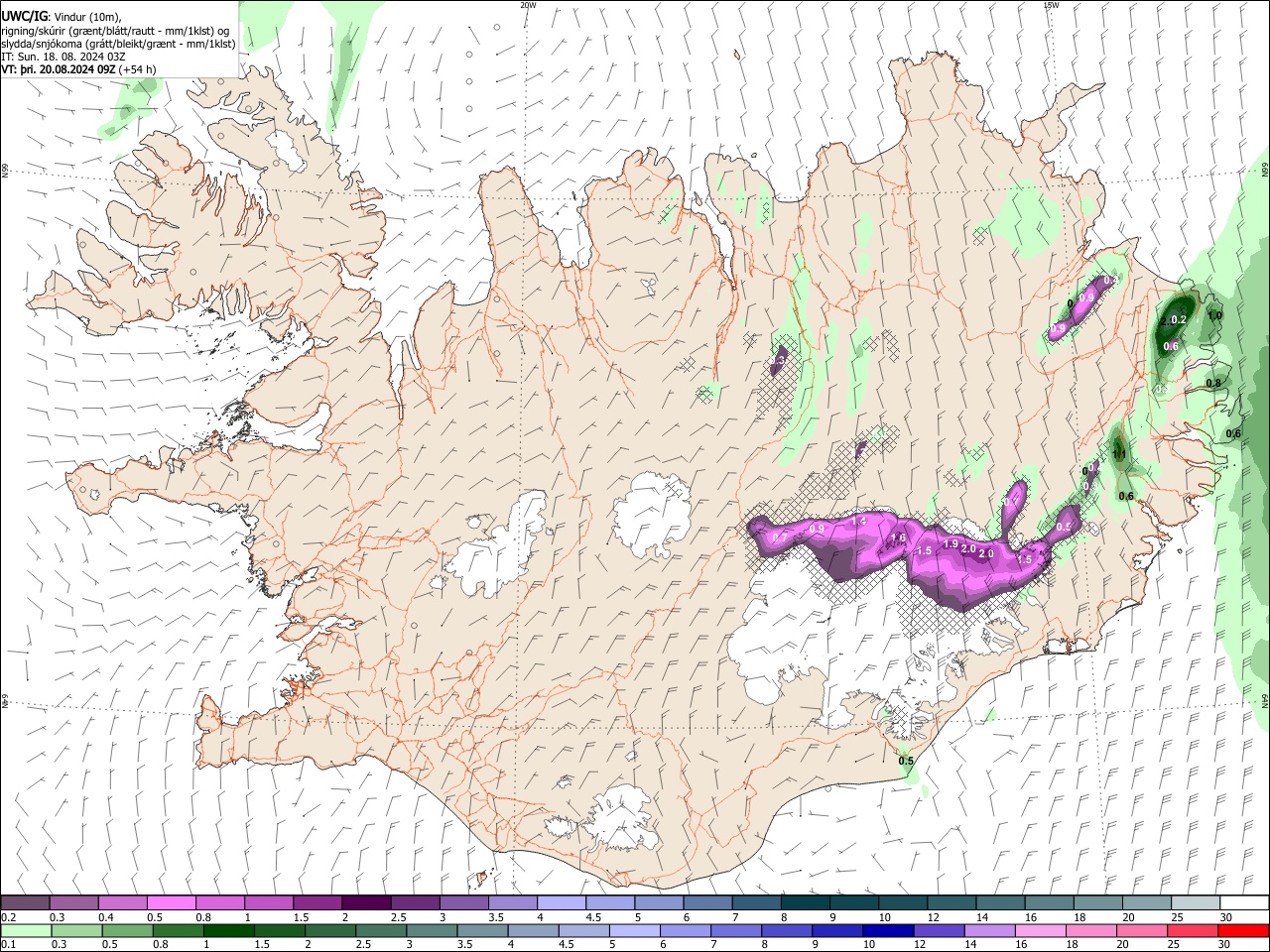The height and width of the screenshot is (952, 1270).
Task: Select lower-row bright red swatch at 30
Action: [1243, 930]
